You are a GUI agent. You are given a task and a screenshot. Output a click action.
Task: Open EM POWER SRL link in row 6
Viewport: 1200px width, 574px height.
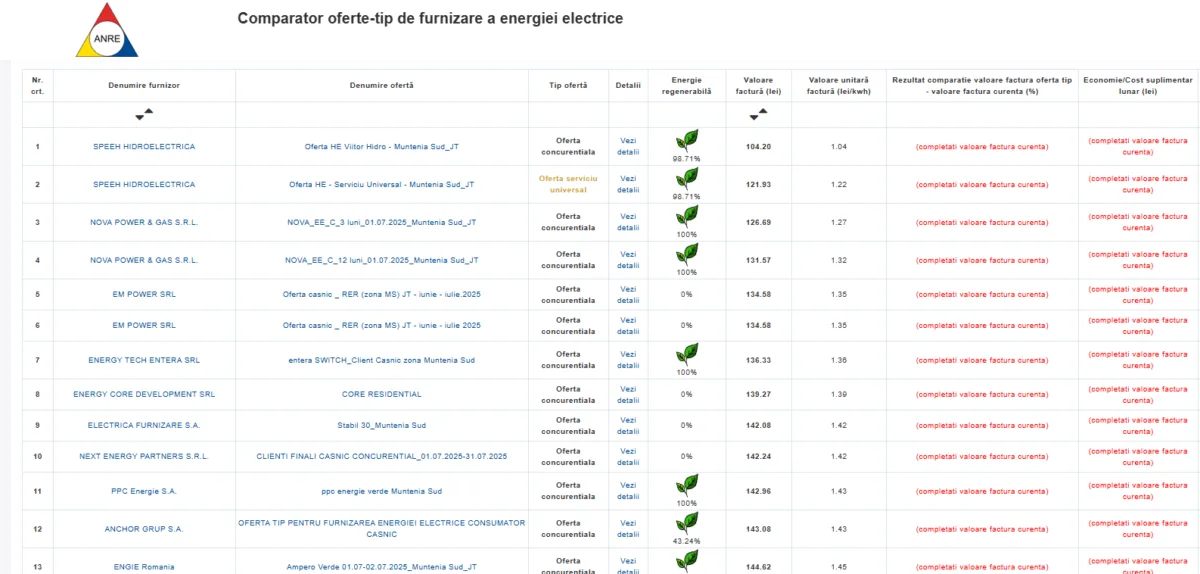point(144,325)
